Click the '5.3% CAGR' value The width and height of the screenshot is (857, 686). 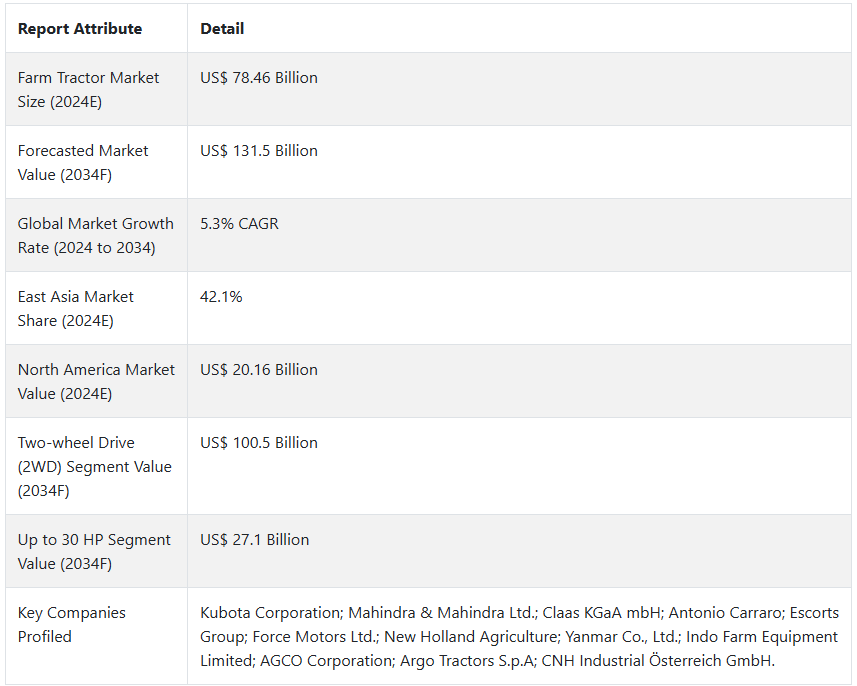(x=239, y=224)
